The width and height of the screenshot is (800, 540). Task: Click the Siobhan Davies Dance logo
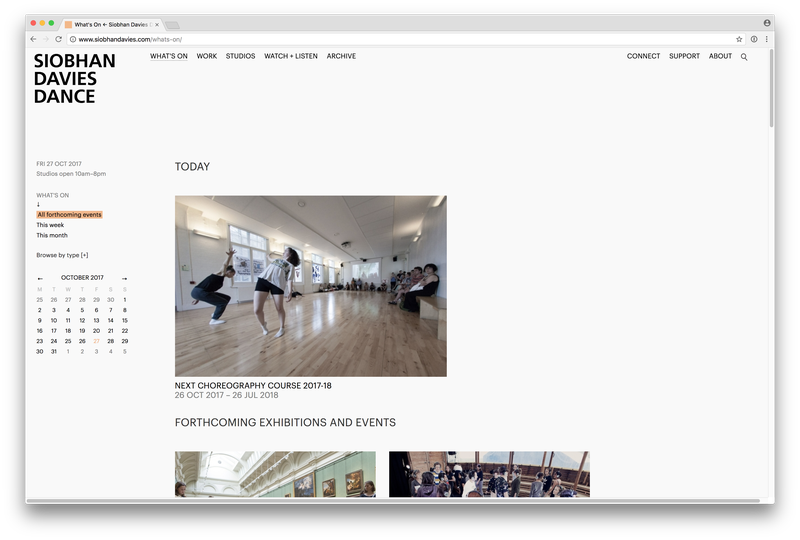(74, 79)
